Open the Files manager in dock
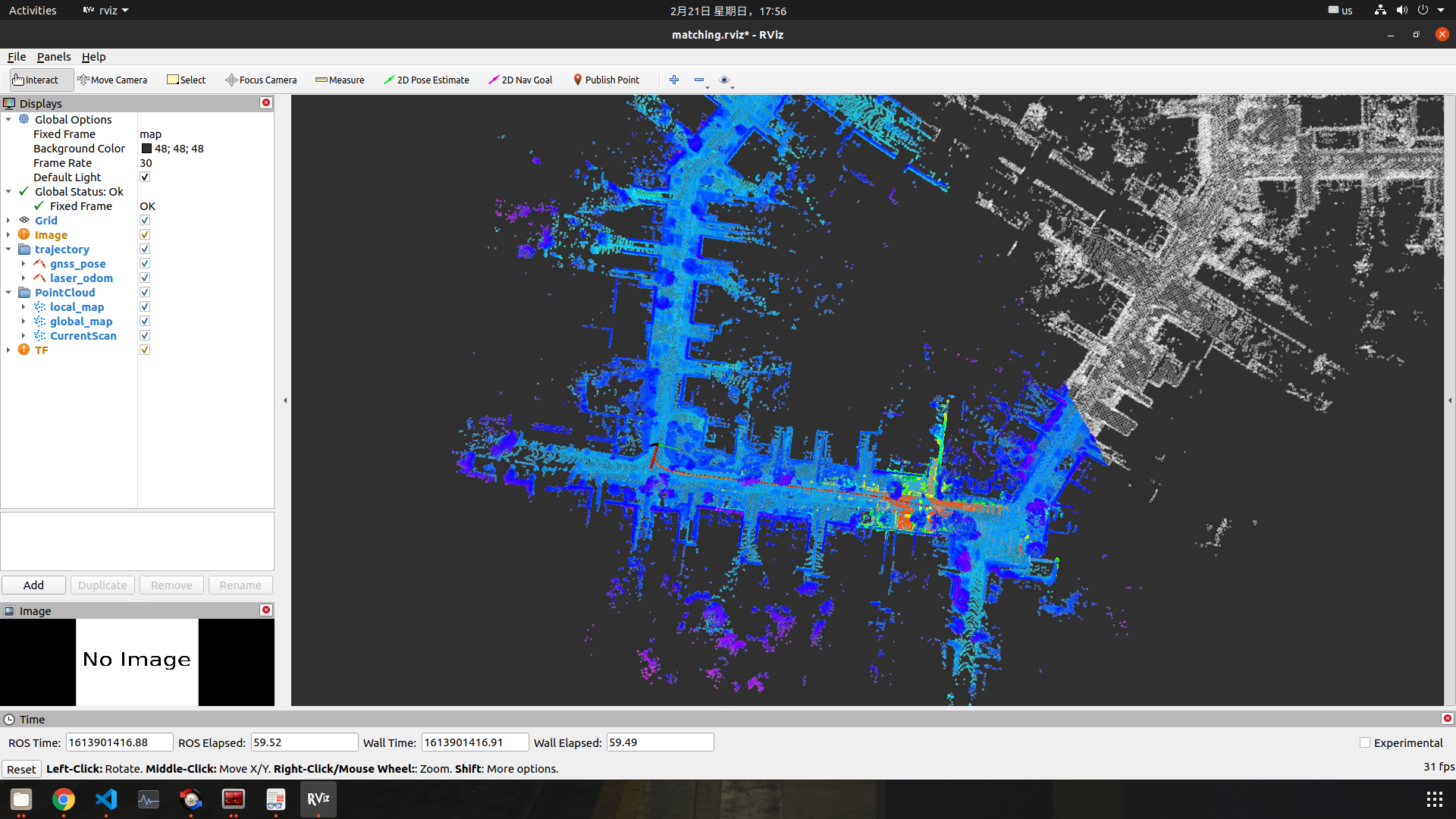Viewport: 1456px width, 819px height. (x=21, y=799)
